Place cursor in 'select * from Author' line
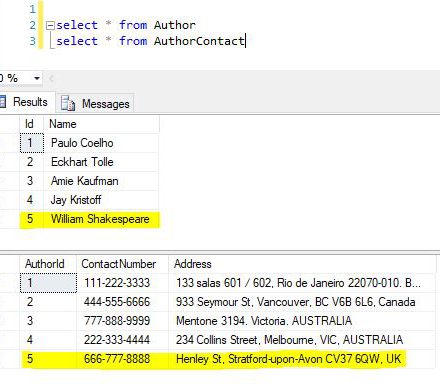Image resolution: width=440 pixels, height=387 pixels. point(126,25)
